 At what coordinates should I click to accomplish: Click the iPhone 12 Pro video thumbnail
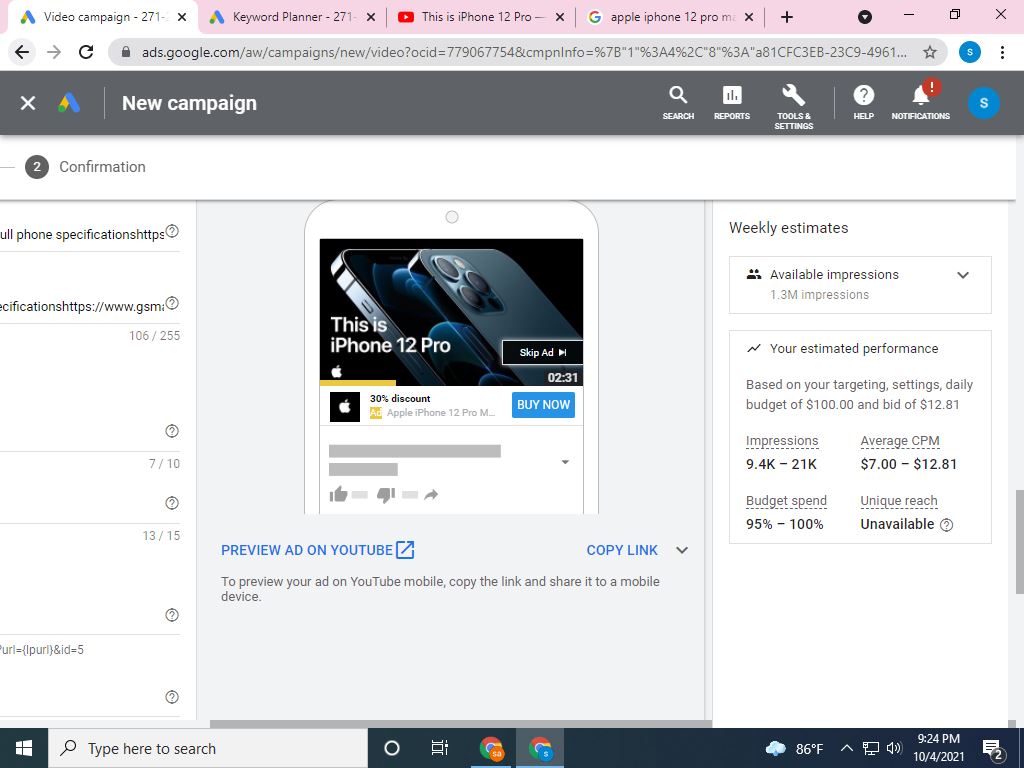(451, 312)
